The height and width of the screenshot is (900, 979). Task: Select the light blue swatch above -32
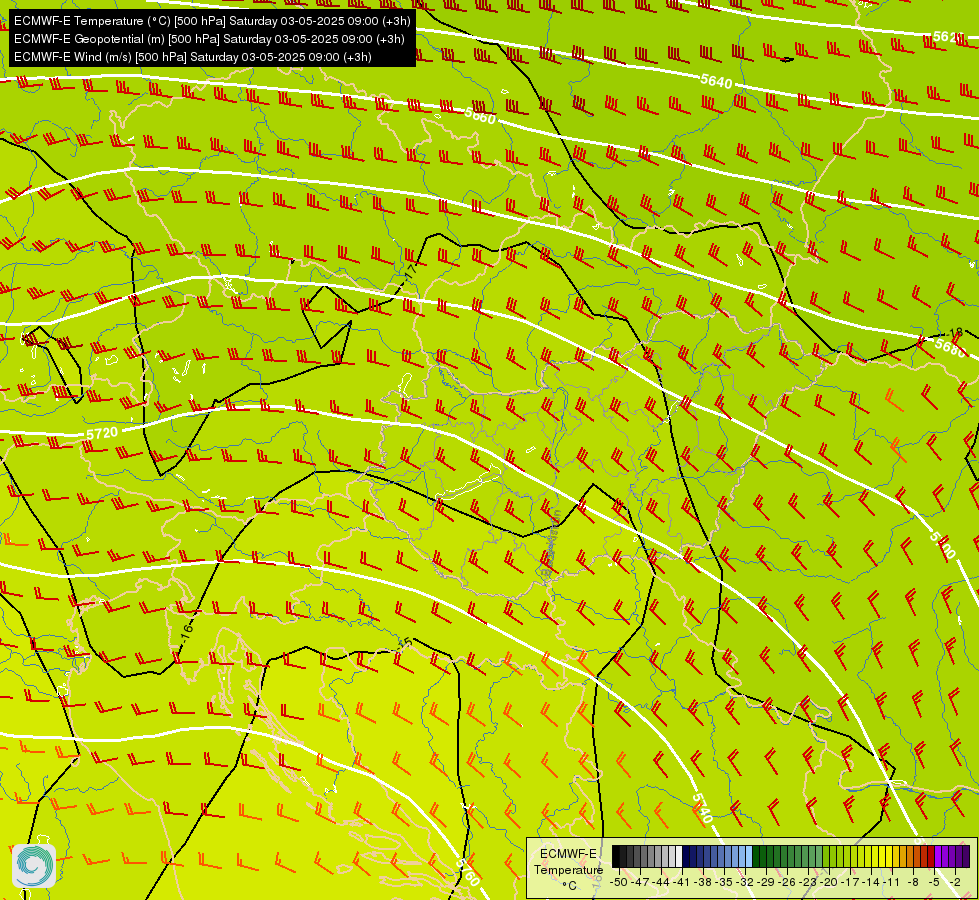coord(749,856)
